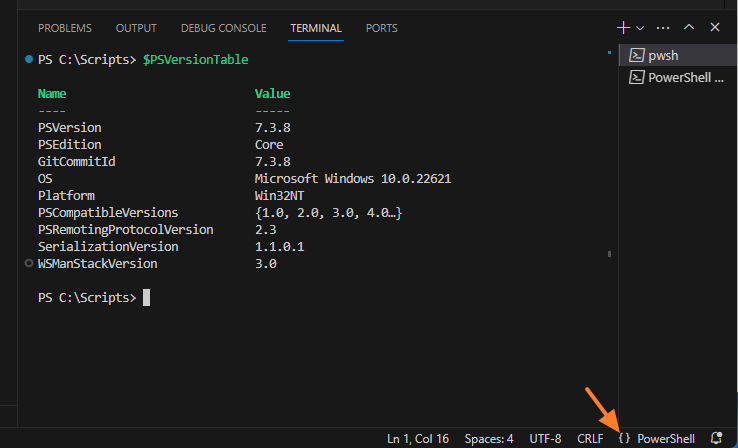Select the pwsh terminal in the list

click(x=678, y=55)
